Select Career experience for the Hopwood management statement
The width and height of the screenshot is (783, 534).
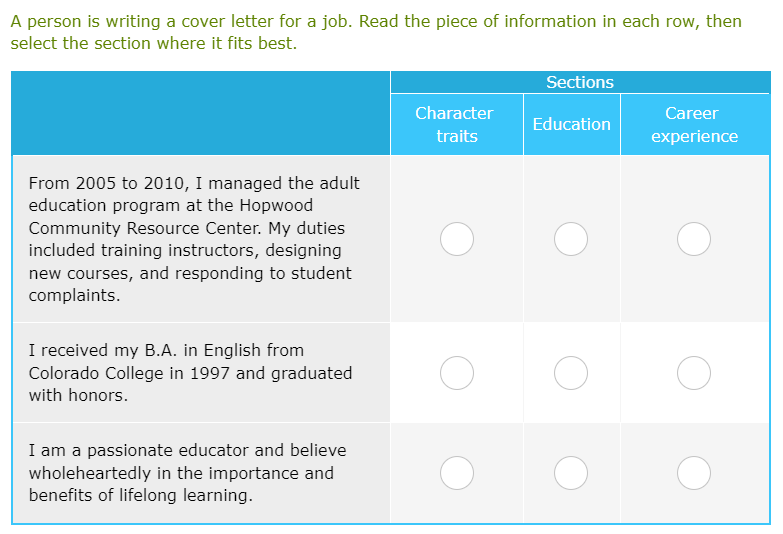[x=694, y=239]
